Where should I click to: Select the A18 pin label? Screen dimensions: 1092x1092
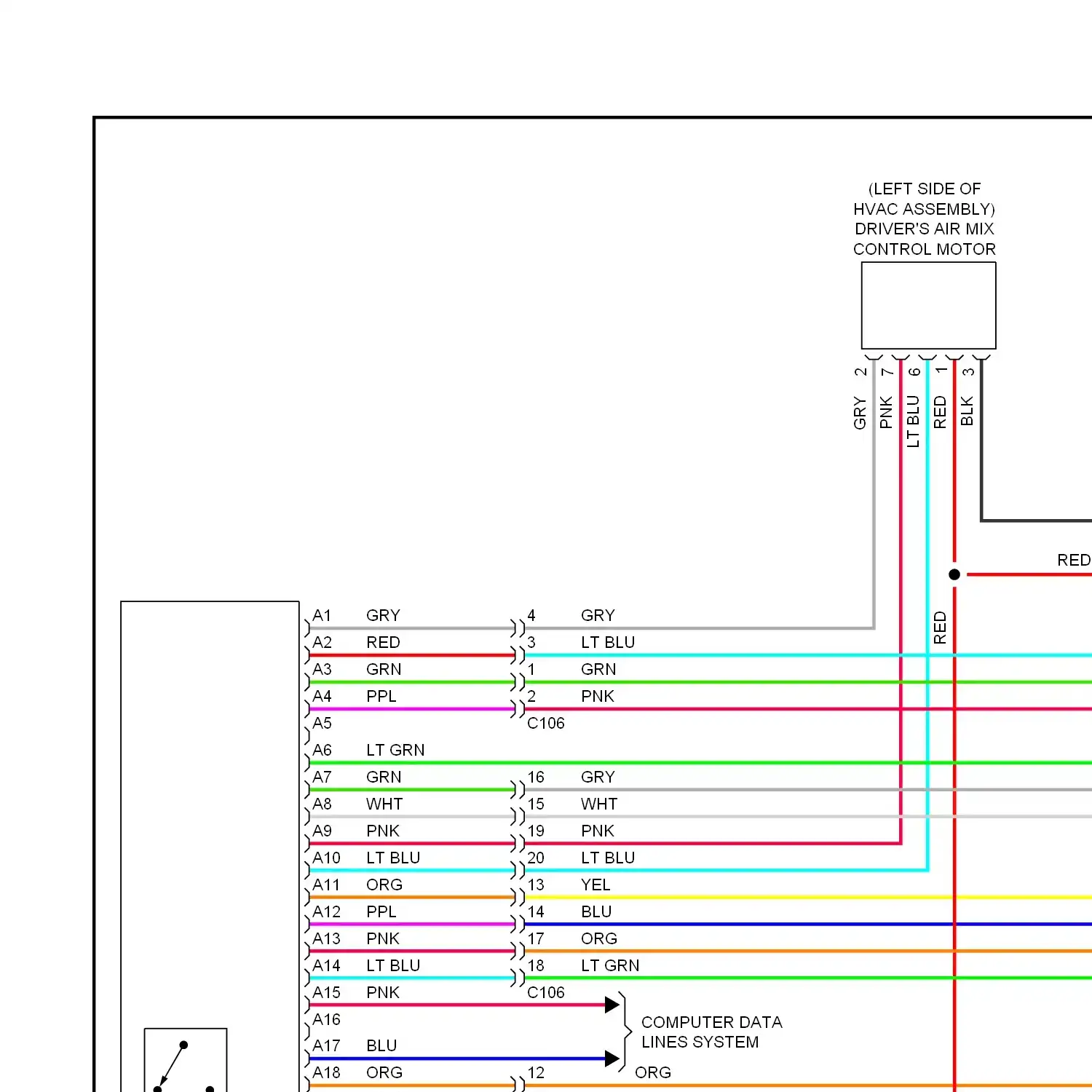326,1073
